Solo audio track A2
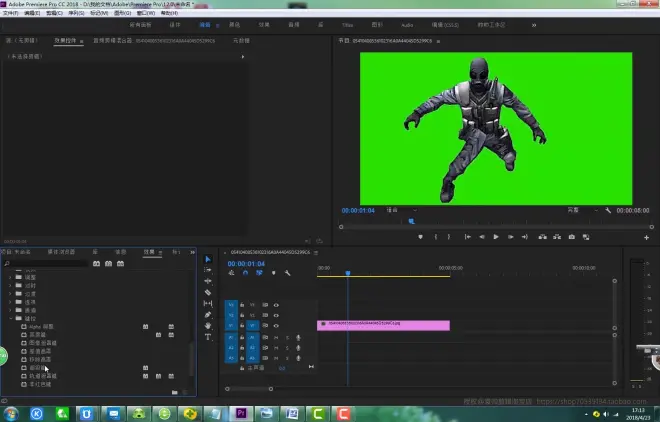 (287, 348)
